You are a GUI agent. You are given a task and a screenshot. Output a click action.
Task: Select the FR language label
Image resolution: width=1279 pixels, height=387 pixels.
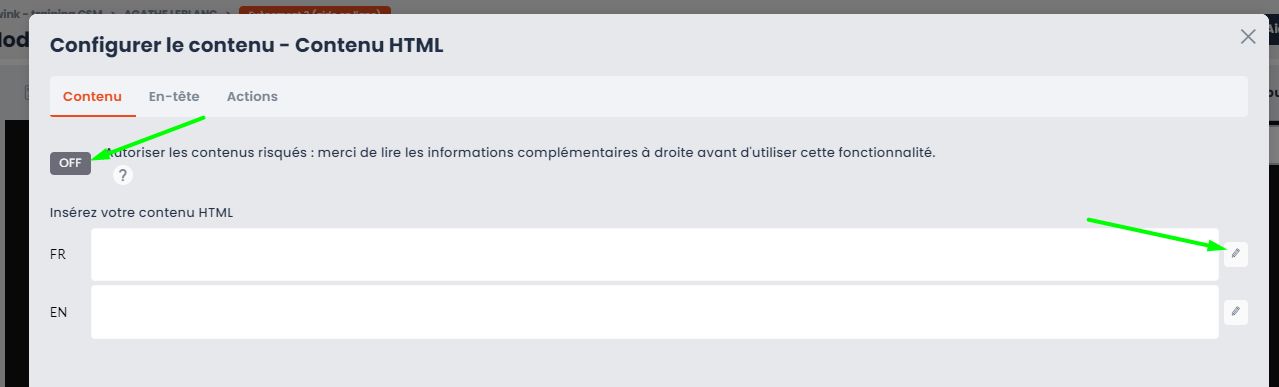tap(58, 254)
